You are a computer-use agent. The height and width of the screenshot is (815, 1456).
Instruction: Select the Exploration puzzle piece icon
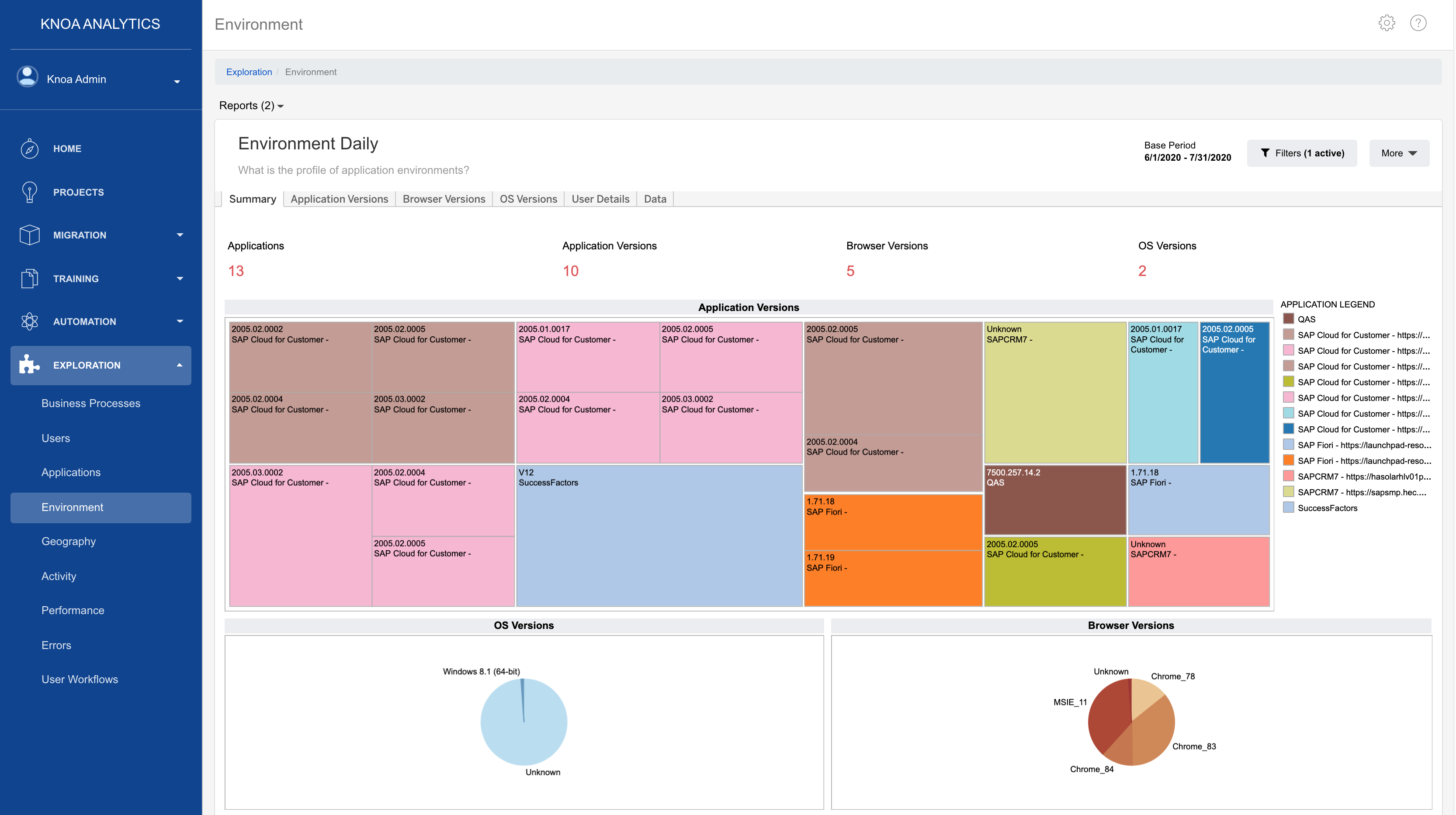pos(29,365)
